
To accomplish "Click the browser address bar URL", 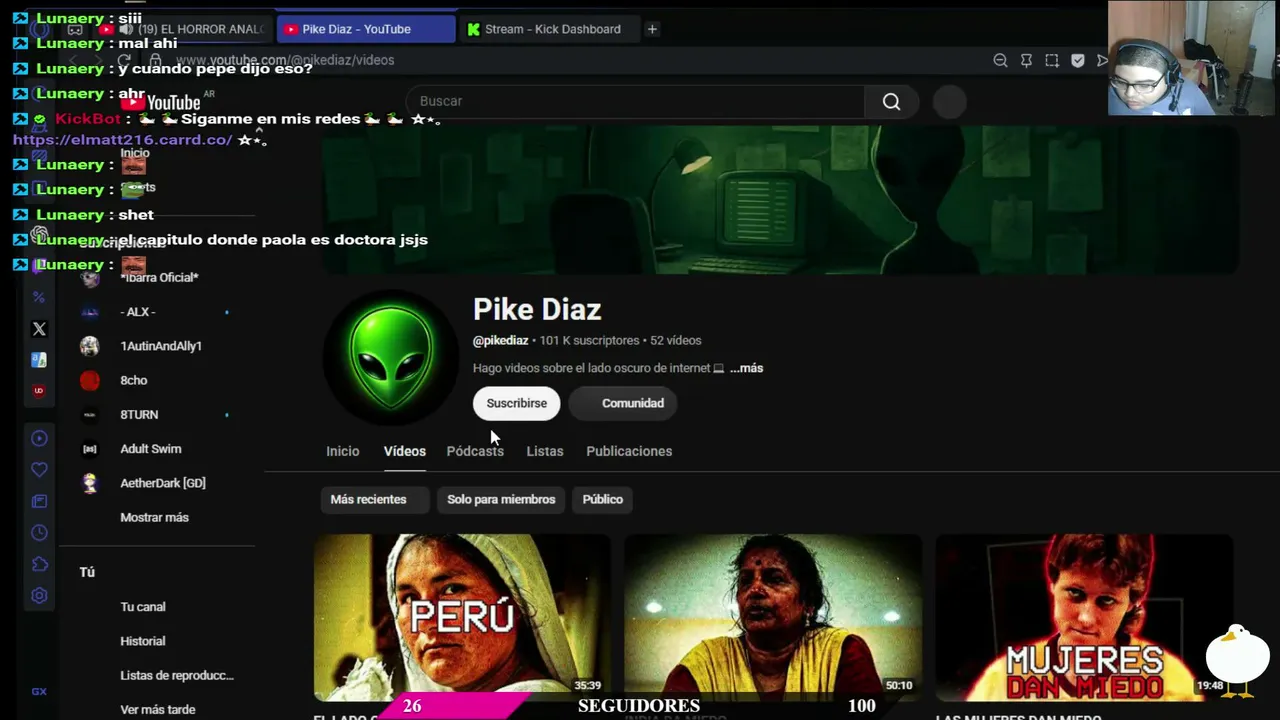I will 285,60.
